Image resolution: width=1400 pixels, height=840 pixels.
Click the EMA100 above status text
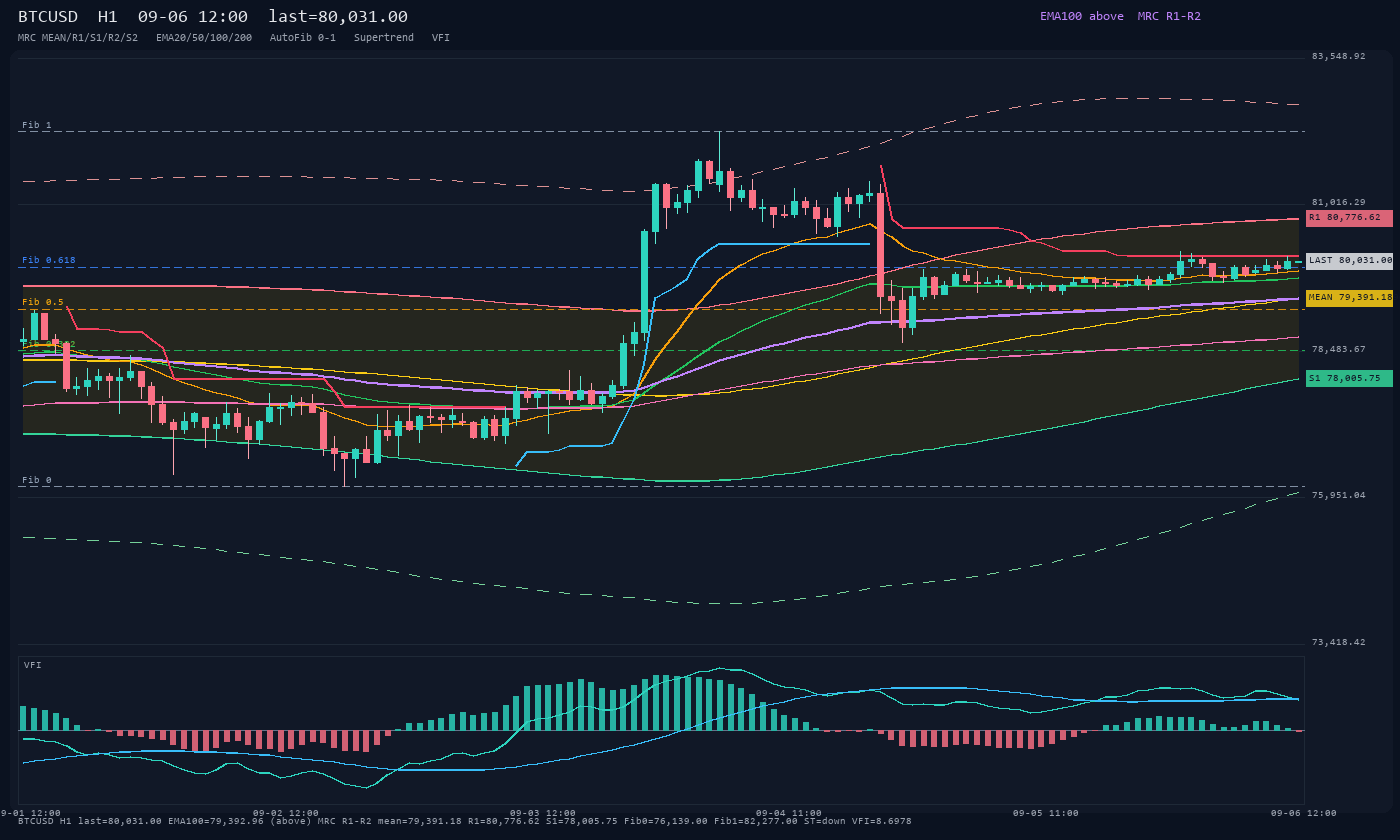(1082, 16)
